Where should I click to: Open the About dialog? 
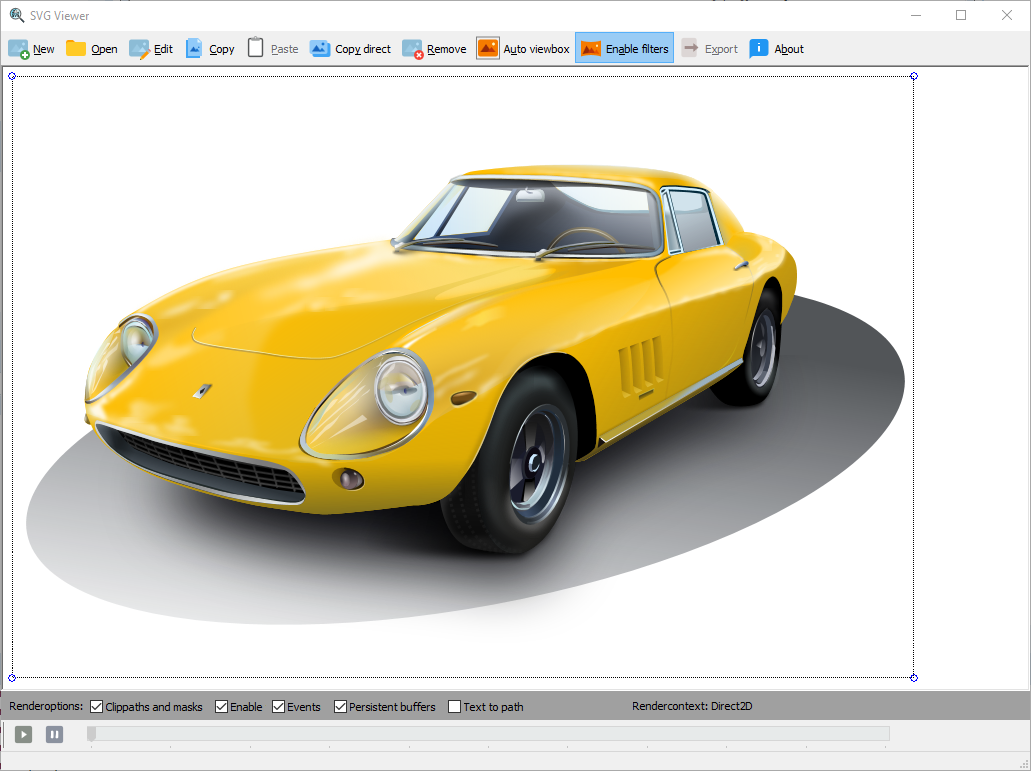776,49
